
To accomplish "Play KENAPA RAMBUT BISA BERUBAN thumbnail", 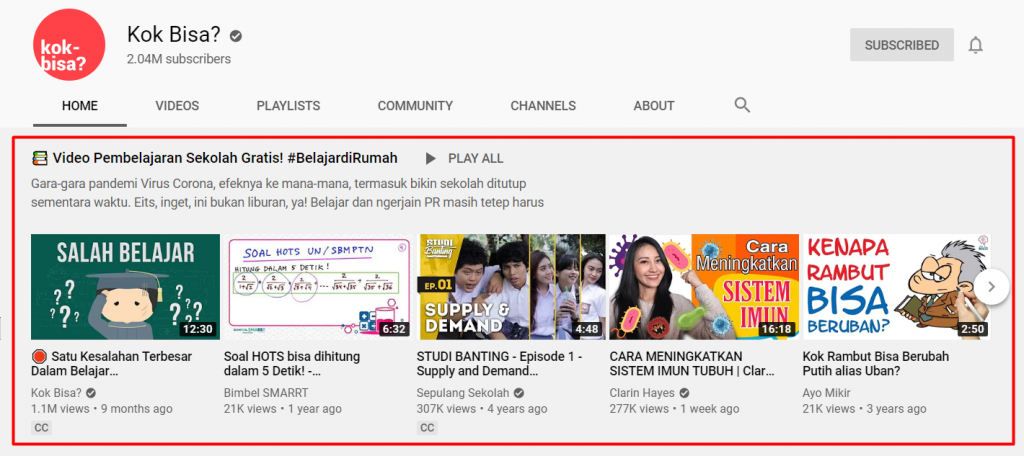I will point(897,287).
